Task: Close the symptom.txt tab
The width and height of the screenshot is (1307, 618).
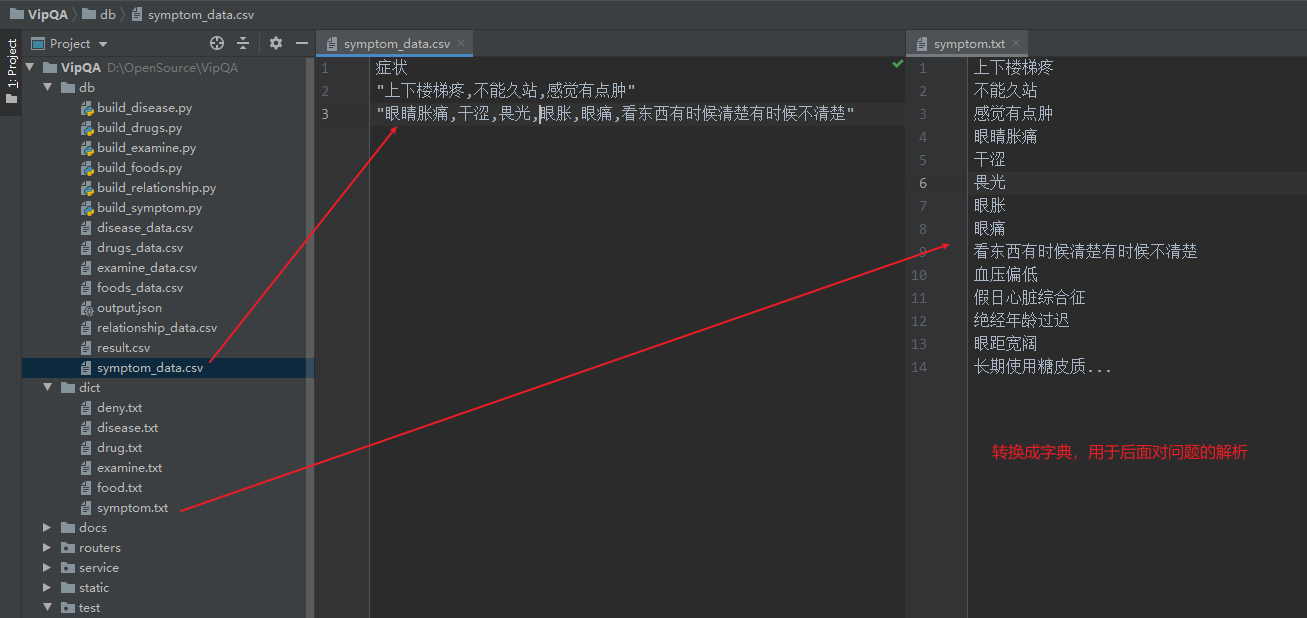Action: pyautogui.click(x=1016, y=44)
